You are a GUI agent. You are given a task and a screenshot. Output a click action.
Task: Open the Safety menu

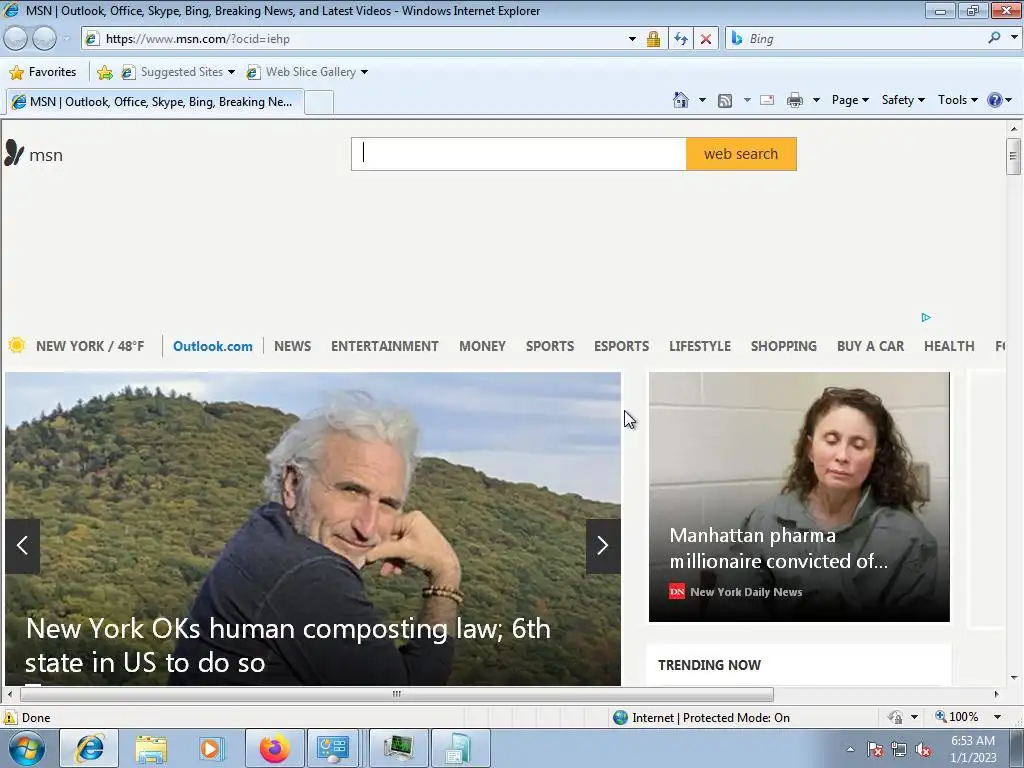[903, 100]
